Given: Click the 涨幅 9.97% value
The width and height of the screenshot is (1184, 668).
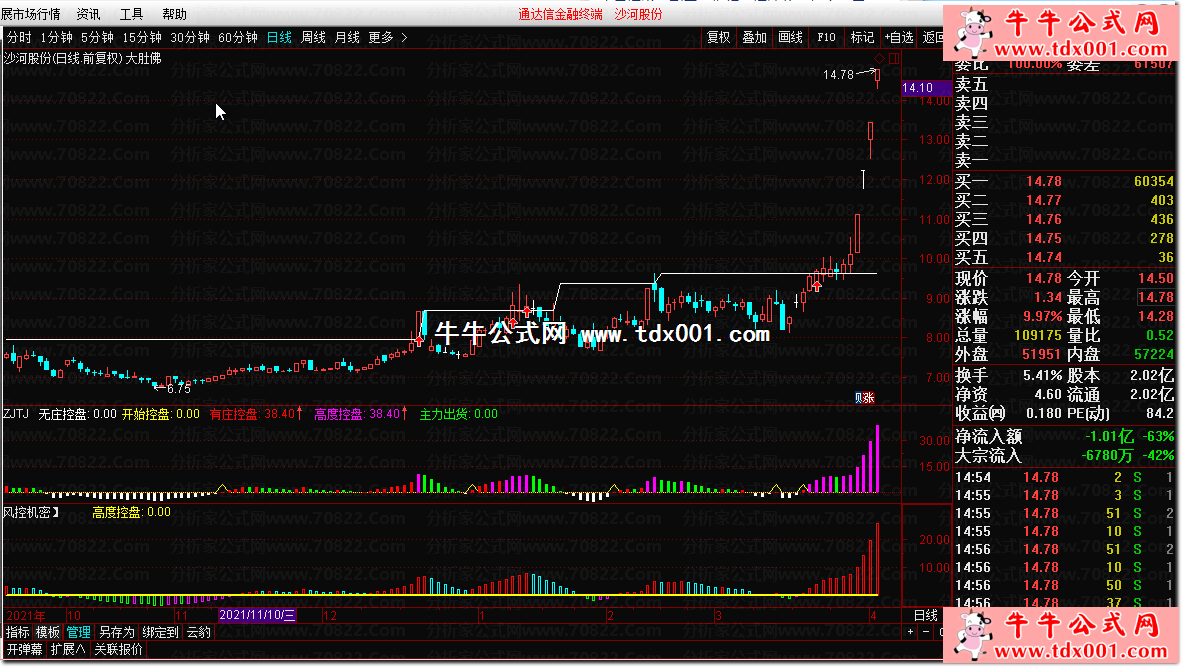Looking at the screenshot, I should 1042,316.
